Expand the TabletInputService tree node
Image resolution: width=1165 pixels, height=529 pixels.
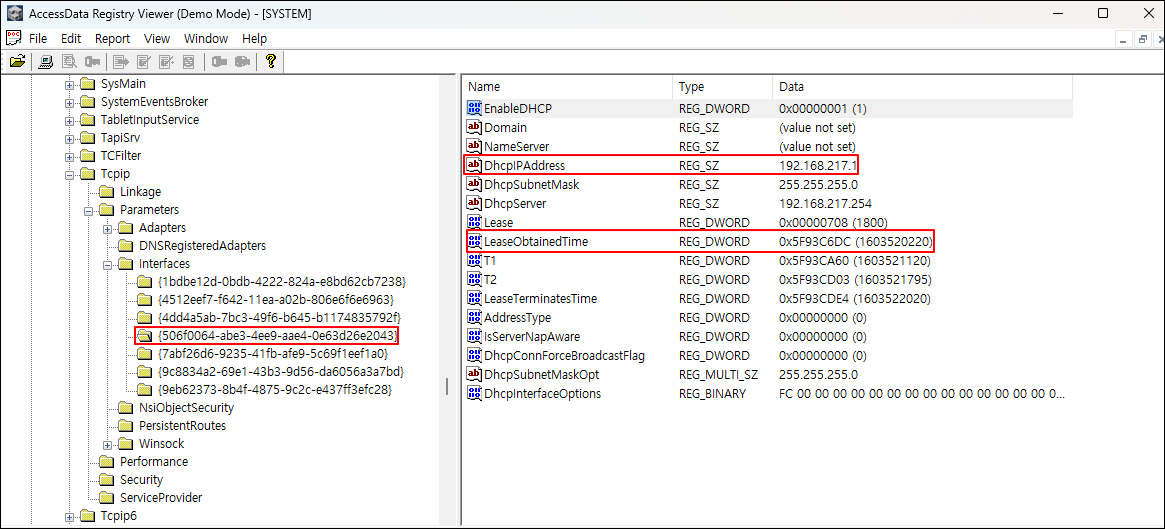pos(70,120)
